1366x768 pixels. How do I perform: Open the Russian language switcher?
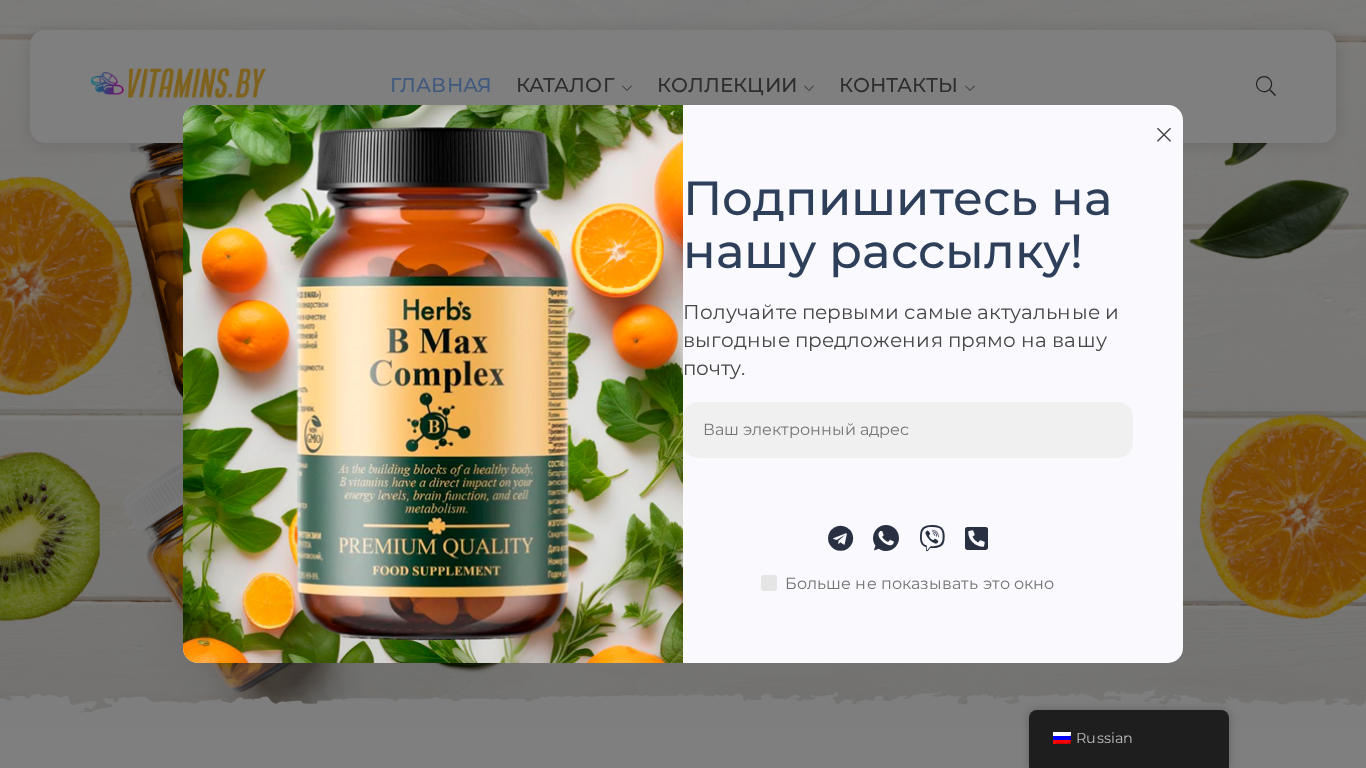tap(1129, 738)
